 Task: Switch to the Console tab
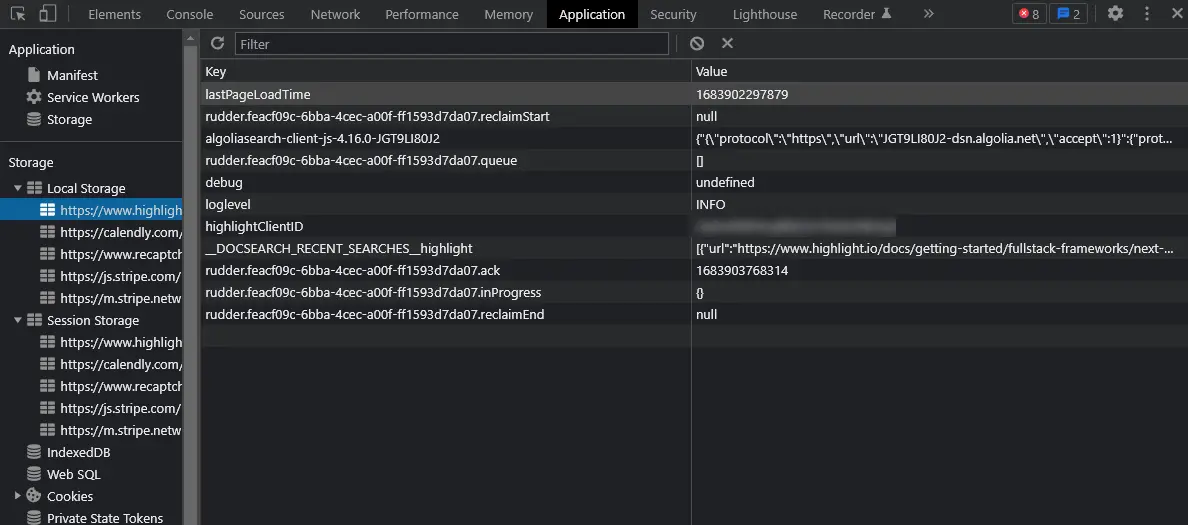click(190, 14)
